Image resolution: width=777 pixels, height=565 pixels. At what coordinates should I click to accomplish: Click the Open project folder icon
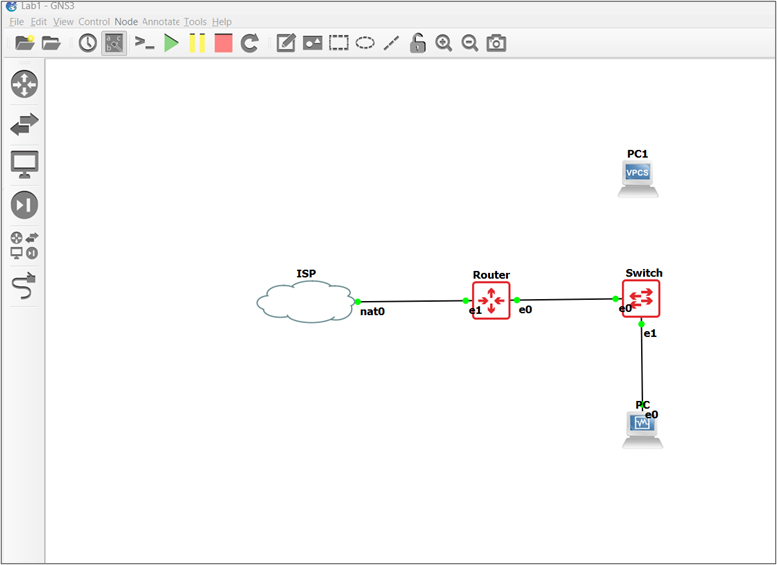point(51,43)
